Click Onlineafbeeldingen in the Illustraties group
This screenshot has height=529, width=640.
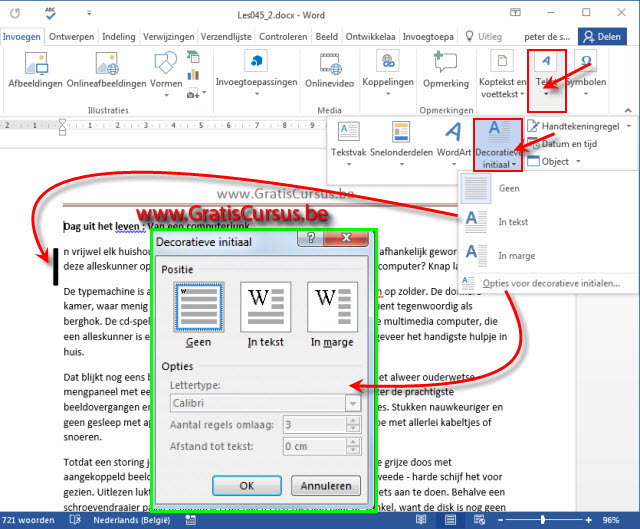point(107,70)
